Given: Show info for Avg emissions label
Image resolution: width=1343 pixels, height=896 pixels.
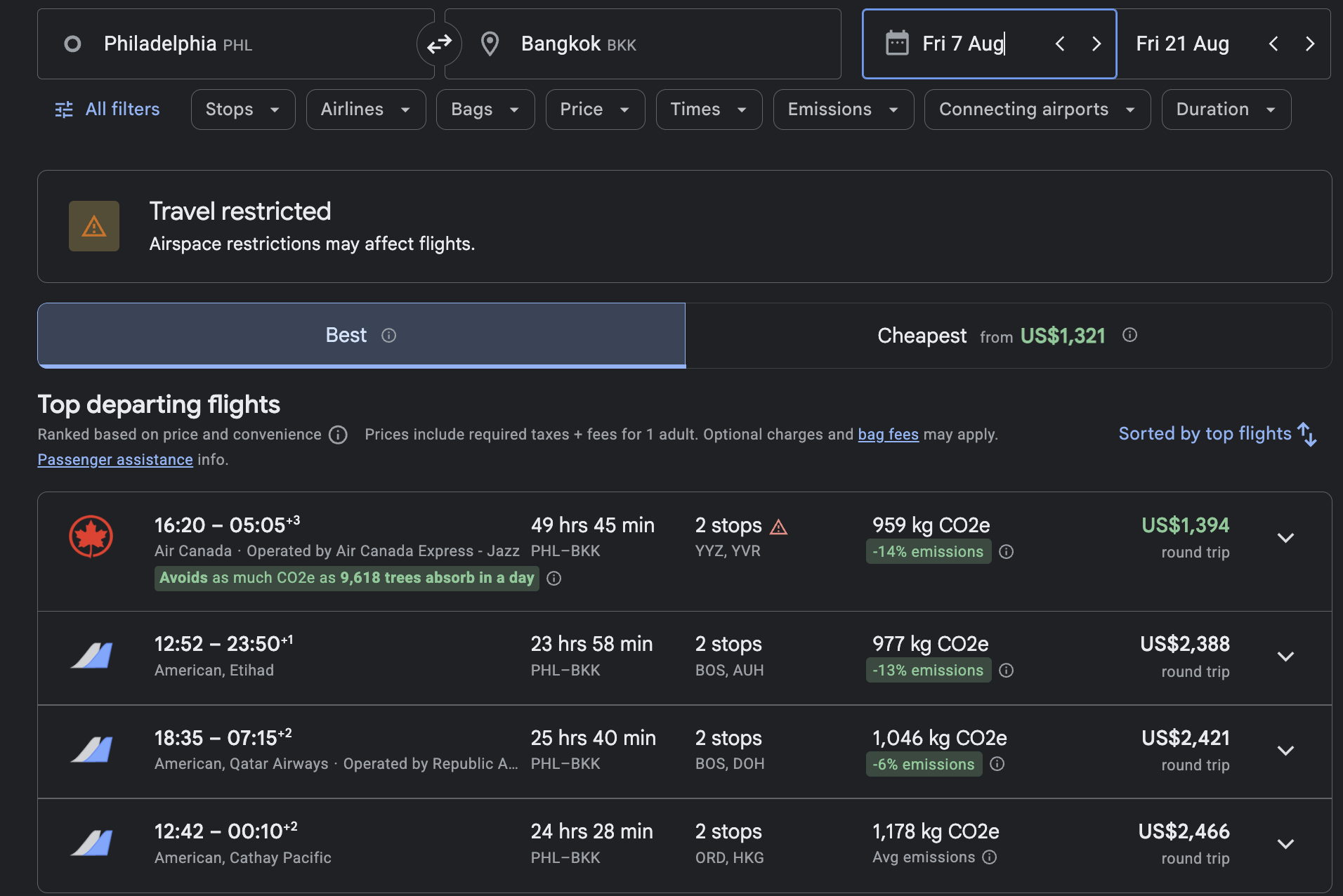Looking at the screenshot, I should coord(989,857).
